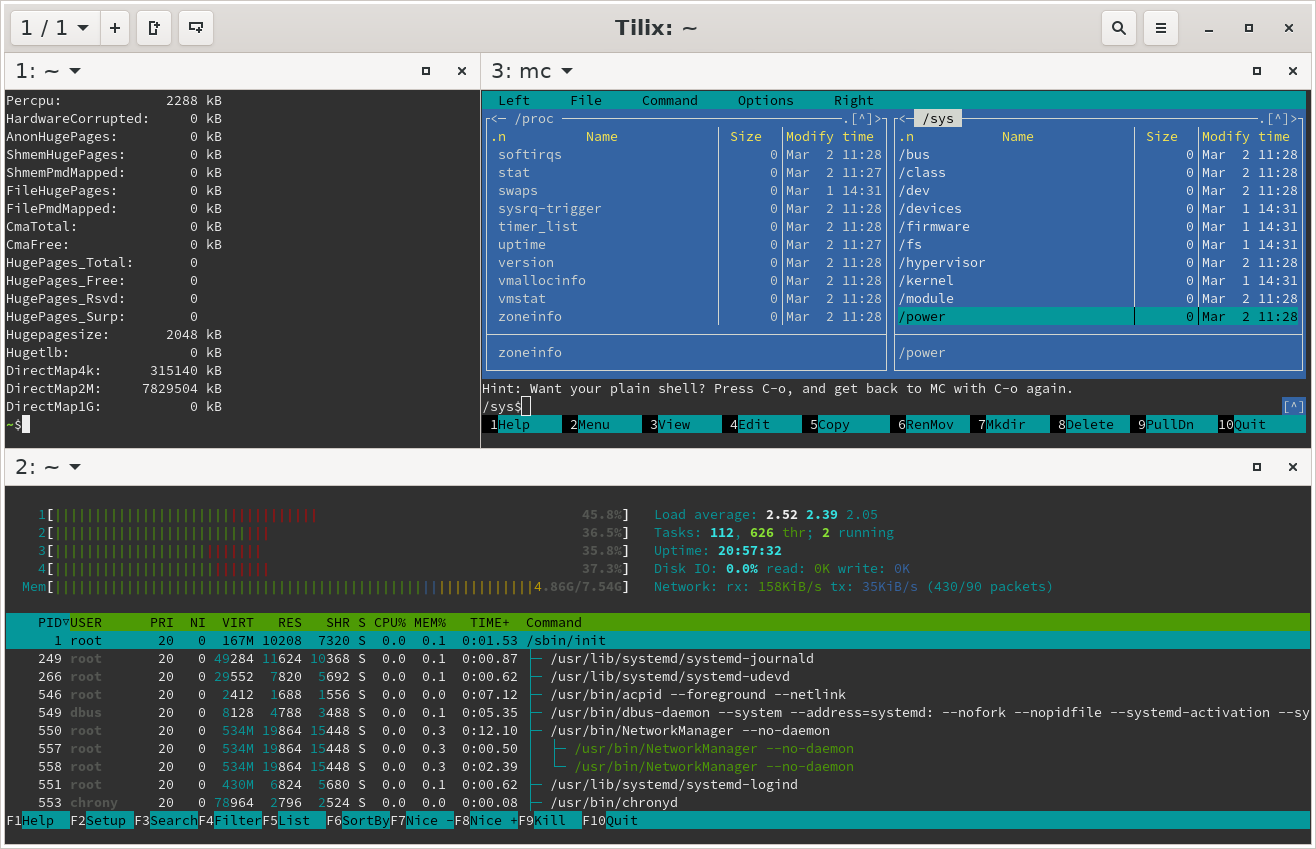This screenshot has width=1316, height=849.
Task: Open the hamburger menu in title bar
Action: click(1161, 28)
